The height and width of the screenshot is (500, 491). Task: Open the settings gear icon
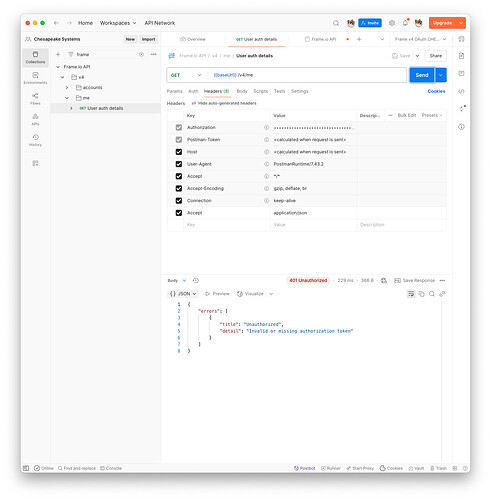click(x=392, y=23)
